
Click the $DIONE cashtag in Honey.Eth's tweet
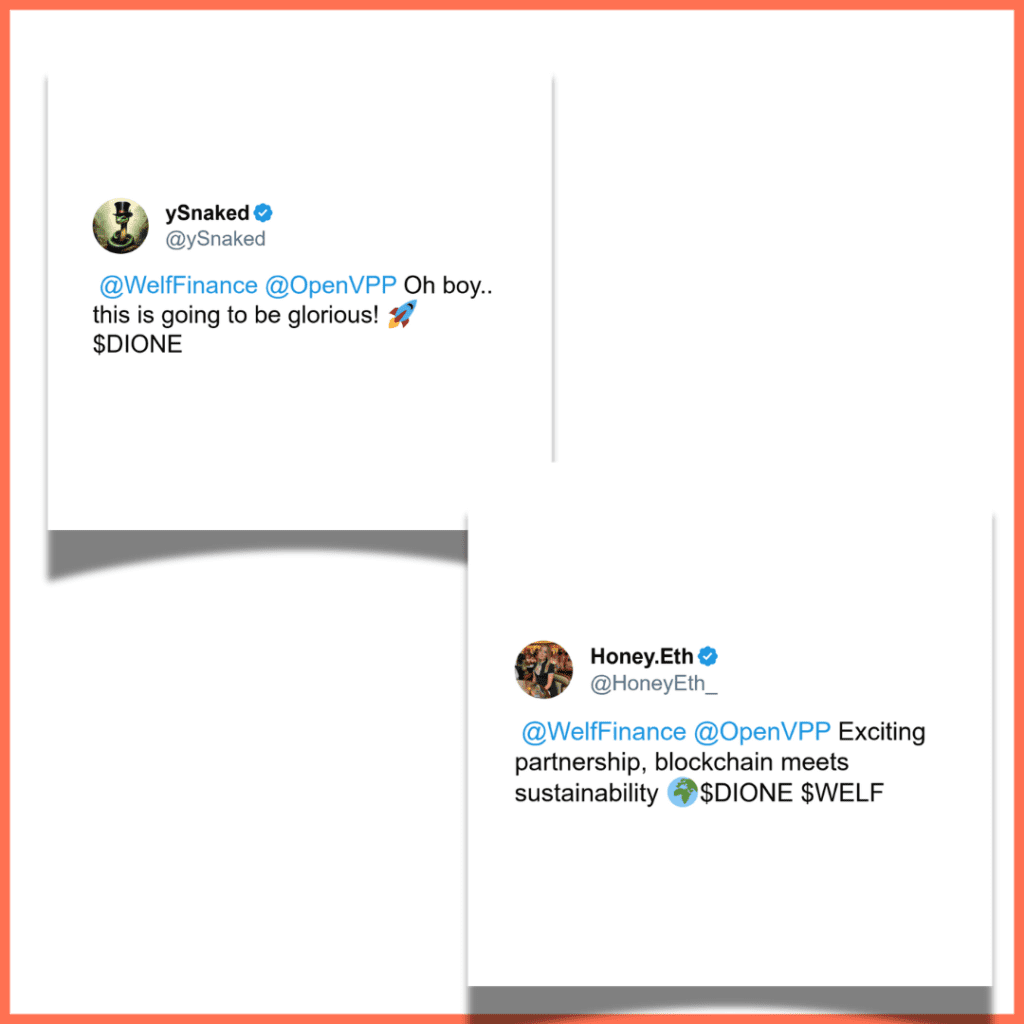[x=746, y=793]
